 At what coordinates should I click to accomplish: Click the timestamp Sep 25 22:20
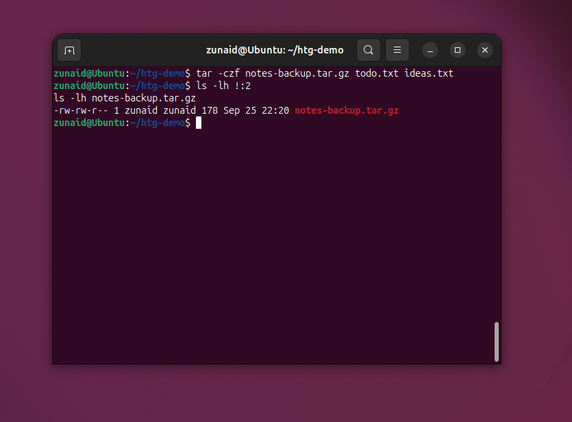(x=256, y=111)
